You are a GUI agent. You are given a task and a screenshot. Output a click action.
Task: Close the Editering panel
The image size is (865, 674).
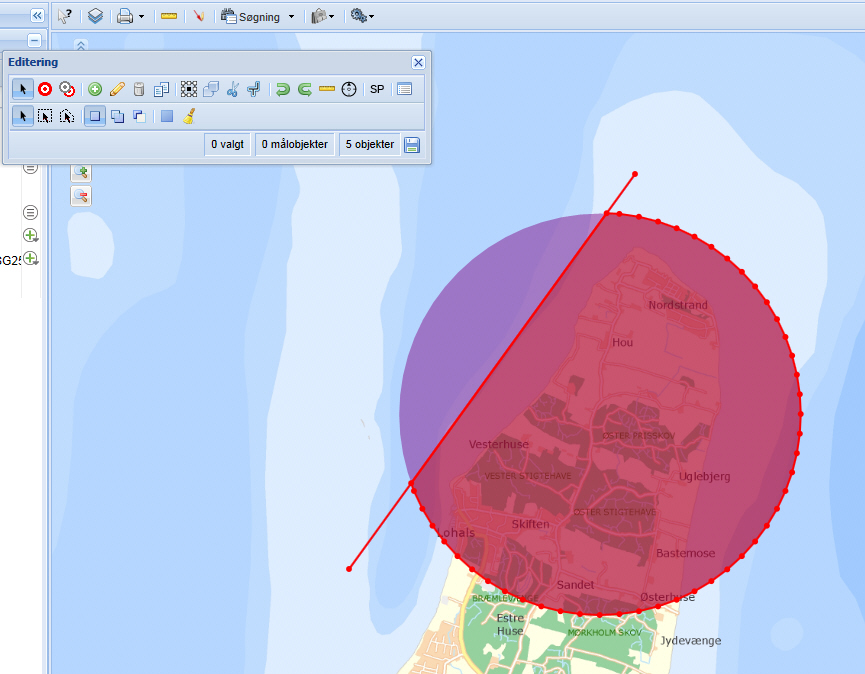pos(418,62)
